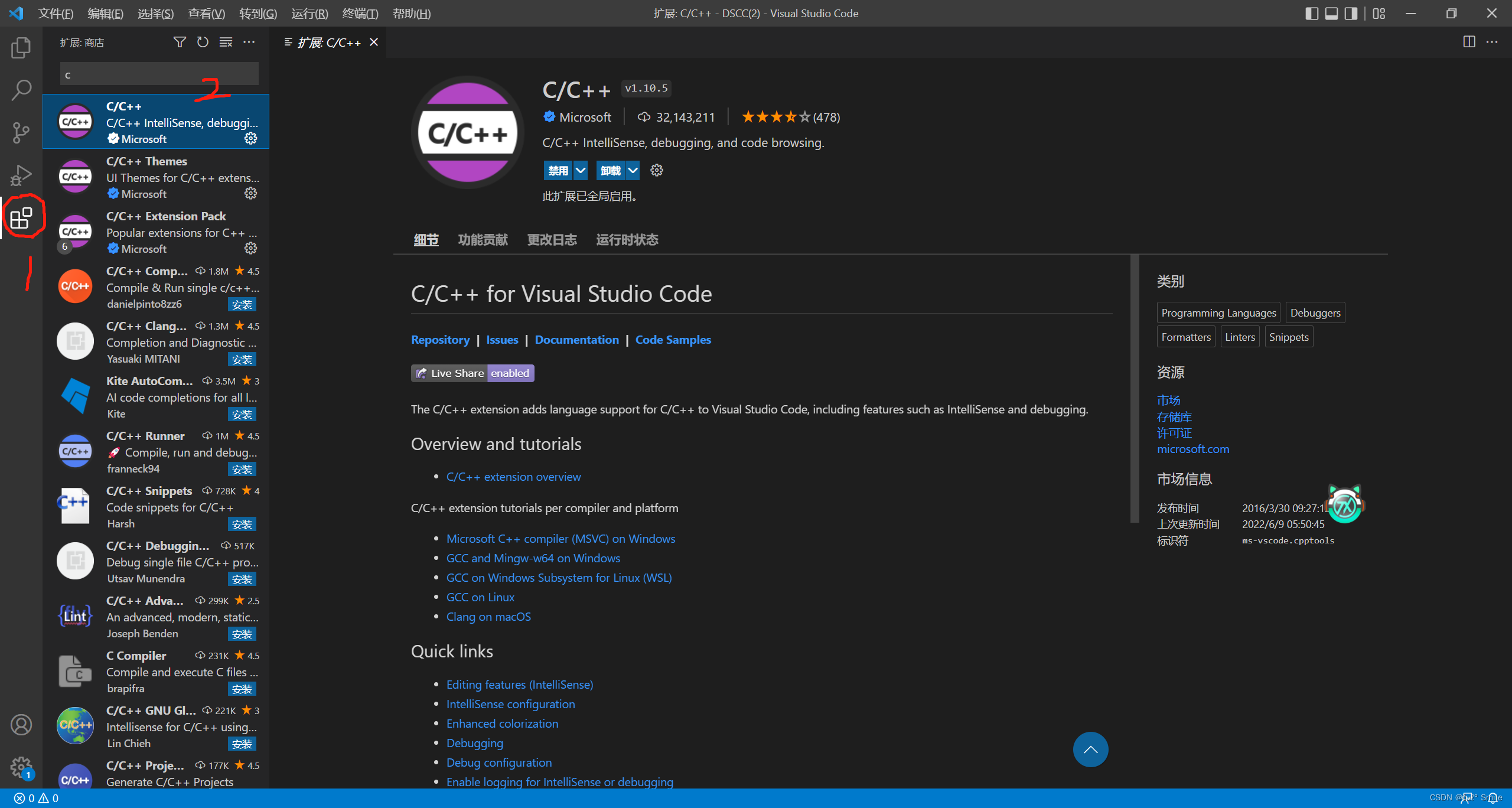This screenshot has width=1512, height=808.
Task: Filter extensions with the funnel icon
Action: (180, 42)
